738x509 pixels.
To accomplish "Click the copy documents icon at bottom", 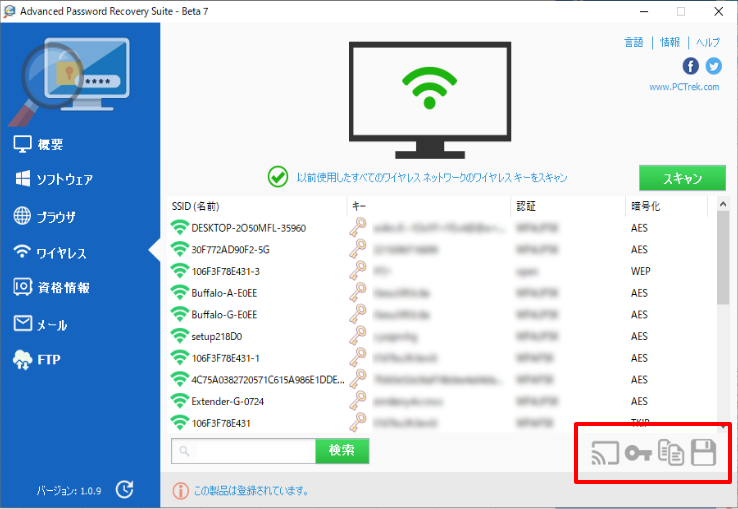I will [x=671, y=452].
